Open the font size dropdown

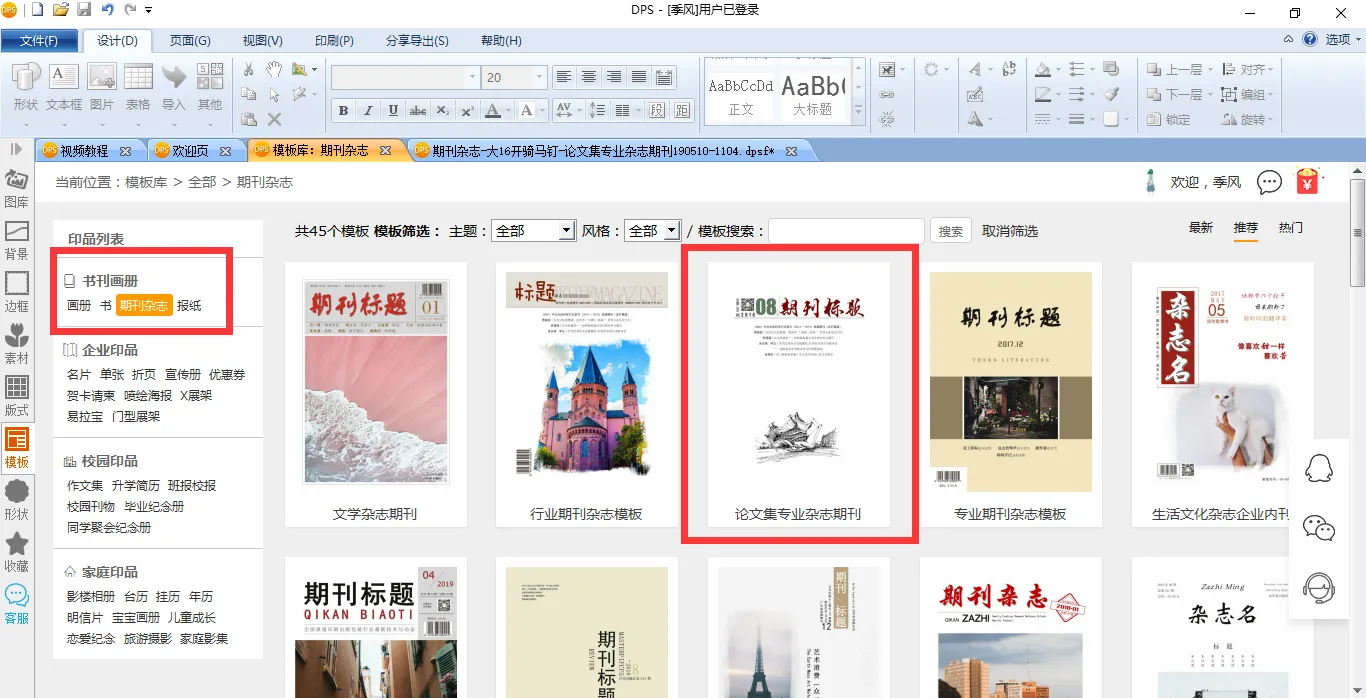540,78
